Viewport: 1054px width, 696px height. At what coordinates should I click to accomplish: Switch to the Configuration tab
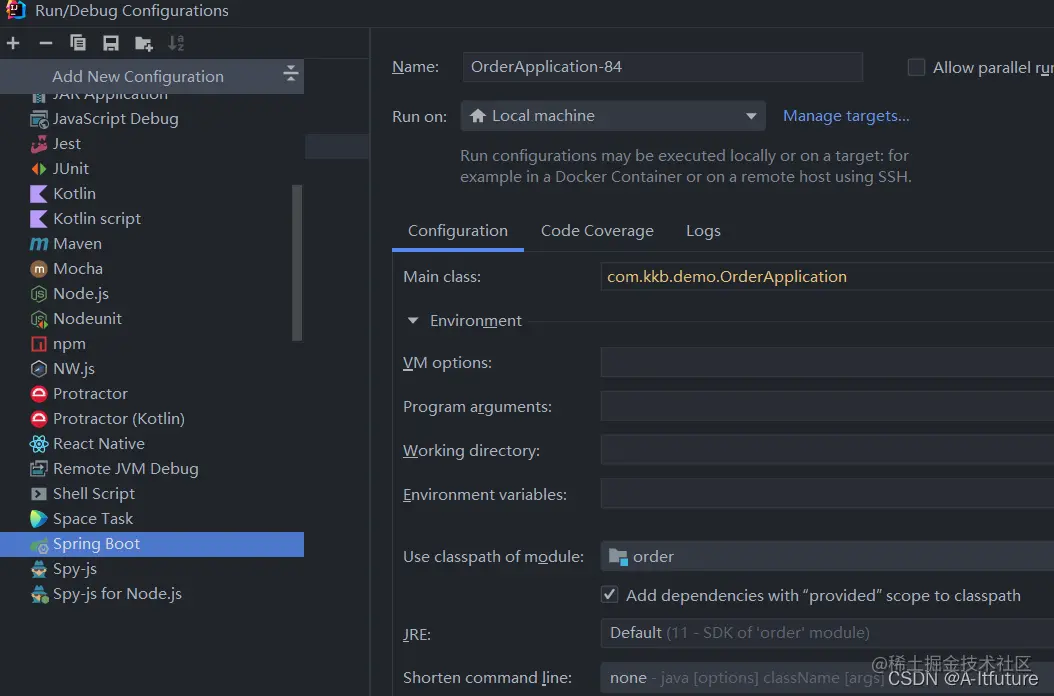[x=458, y=231]
